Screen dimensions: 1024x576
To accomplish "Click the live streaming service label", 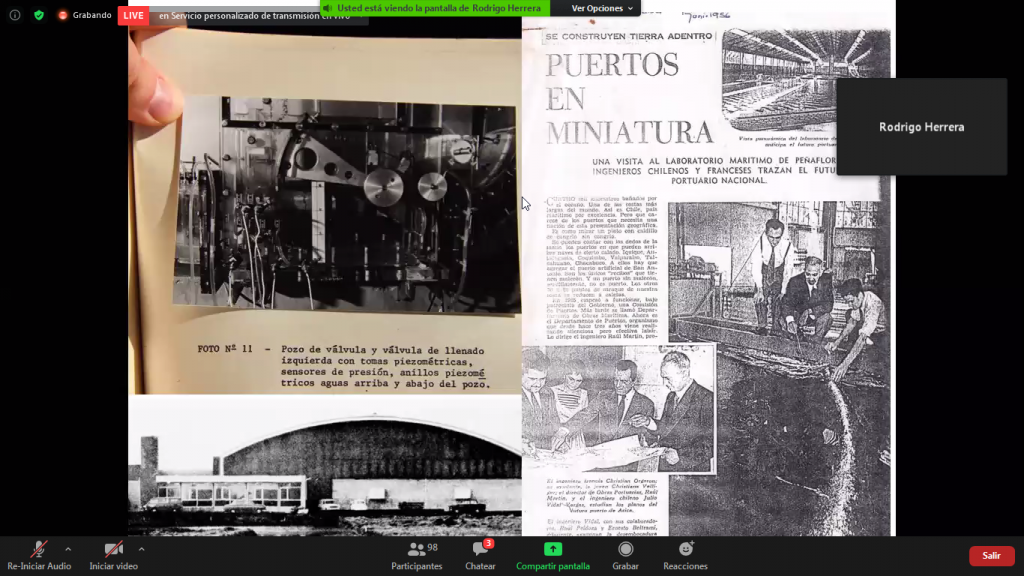I will tap(250, 16).
